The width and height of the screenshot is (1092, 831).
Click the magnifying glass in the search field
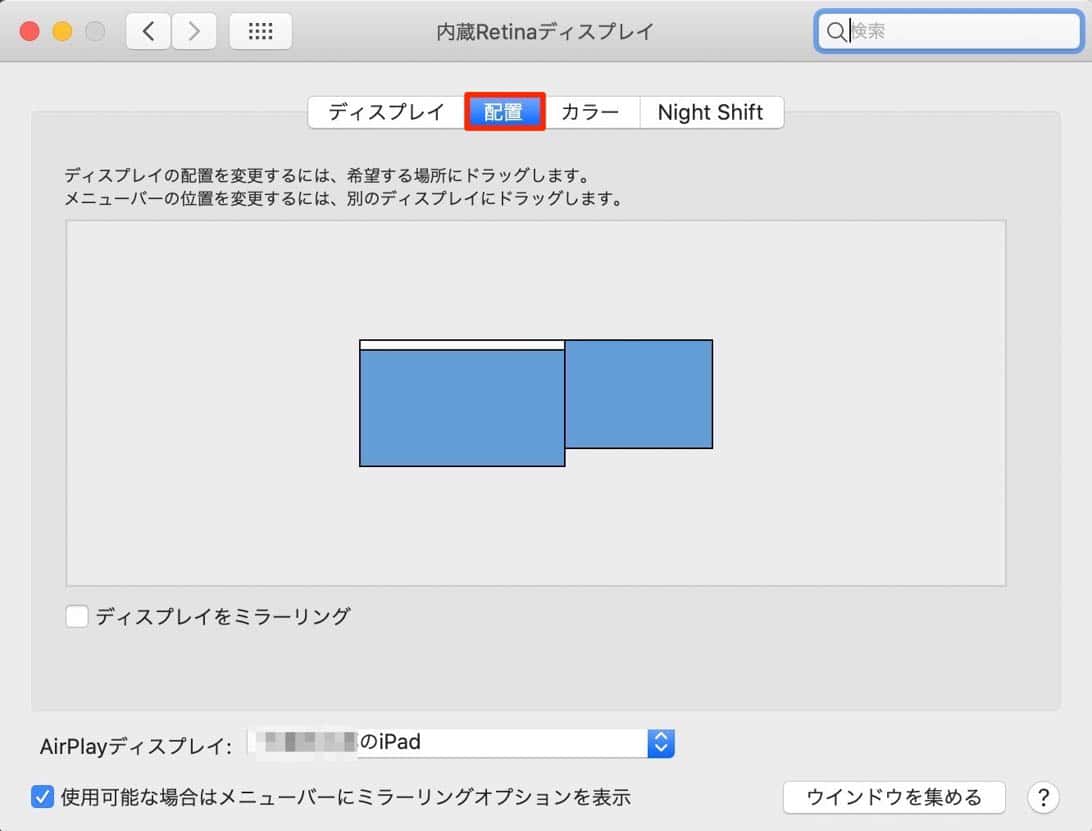tap(836, 31)
